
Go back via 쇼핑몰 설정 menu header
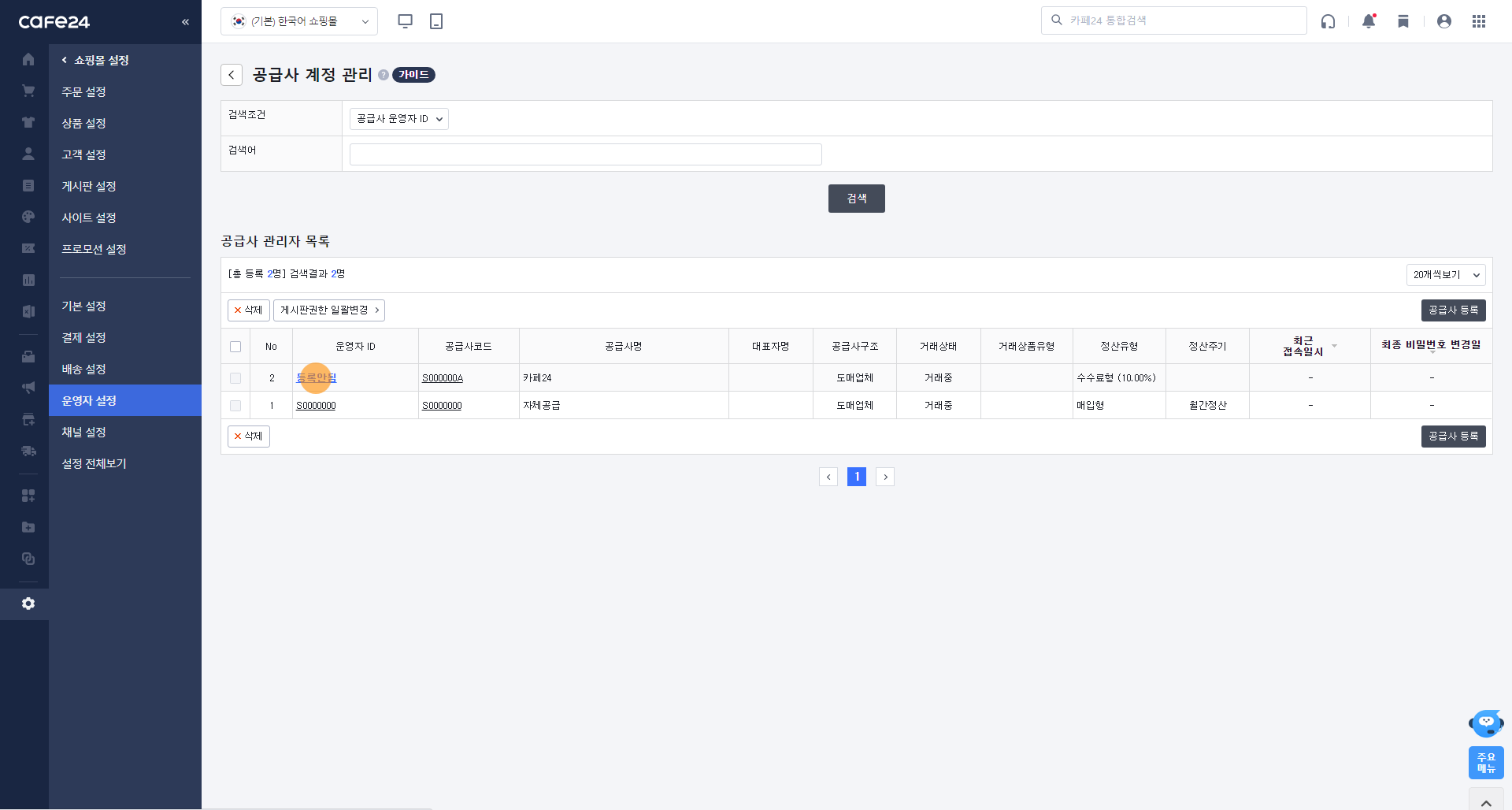pos(95,60)
